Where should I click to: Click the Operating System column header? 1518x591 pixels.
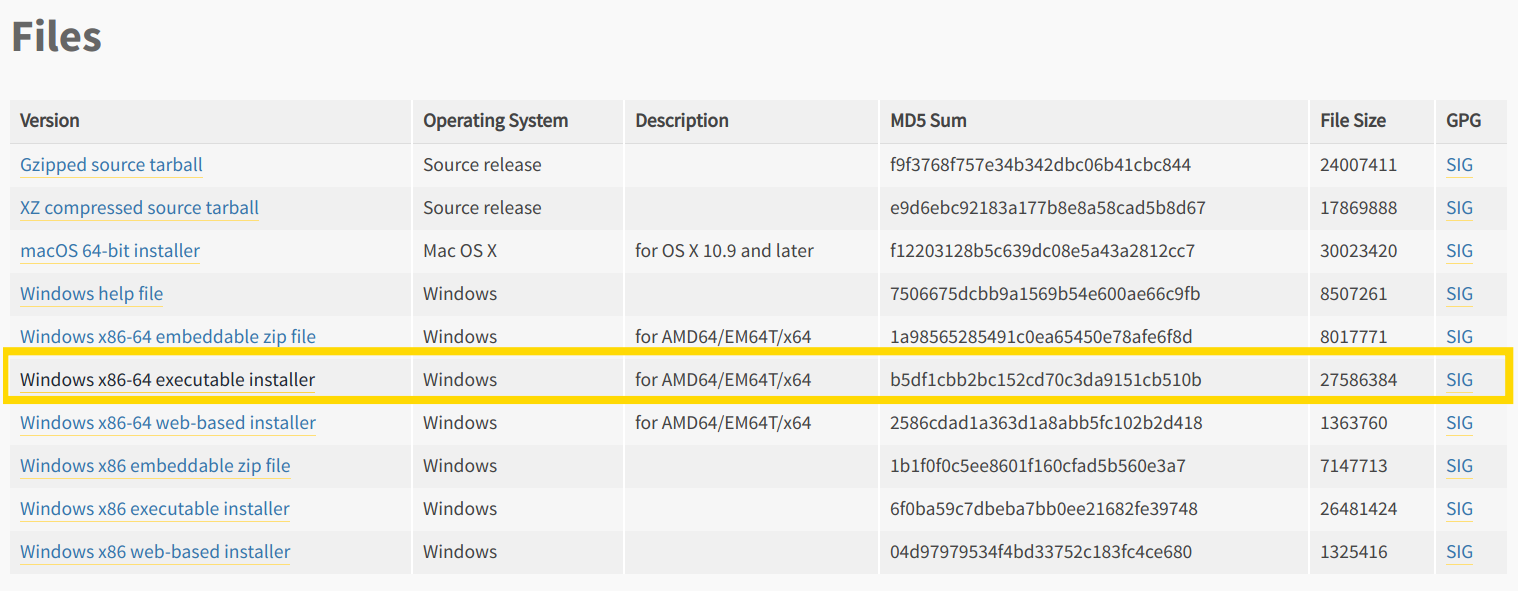495,121
